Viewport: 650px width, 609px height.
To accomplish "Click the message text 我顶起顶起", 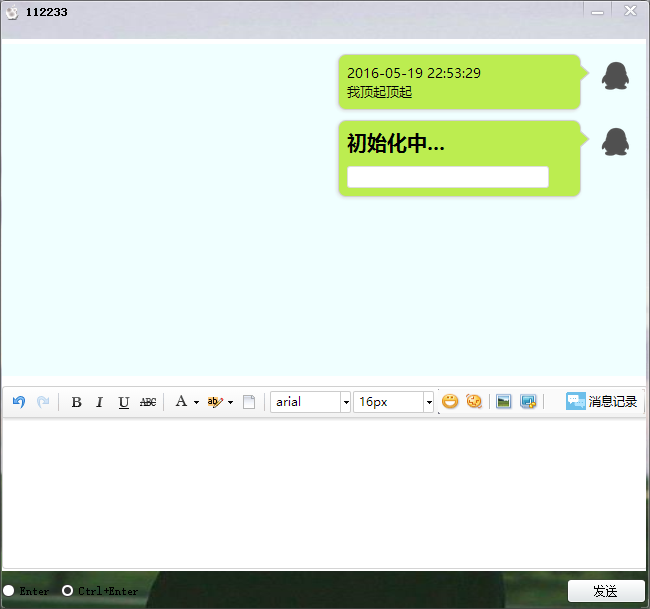I will coord(379,92).
